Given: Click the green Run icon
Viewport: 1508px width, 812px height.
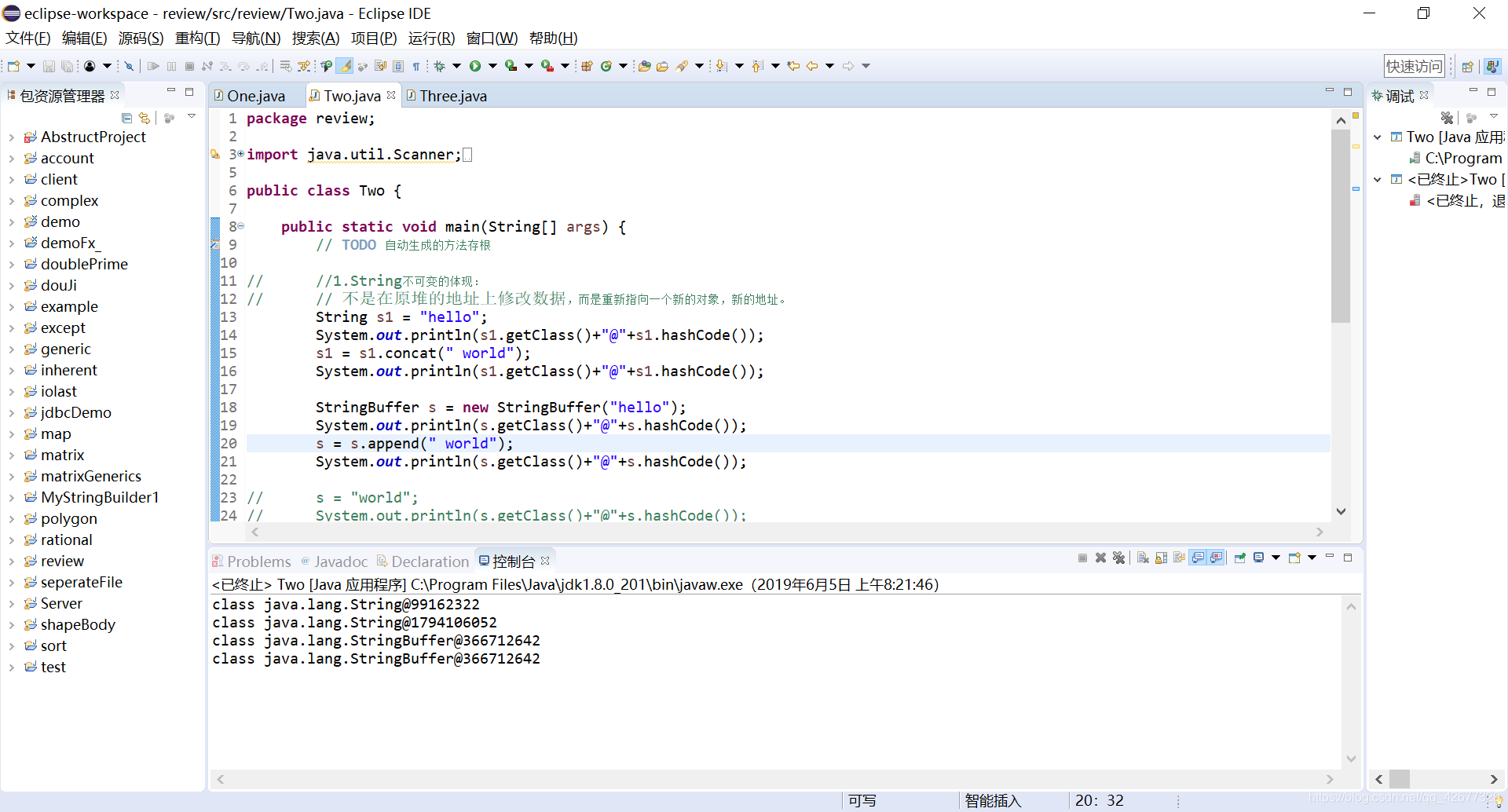Looking at the screenshot, I should (475, 66).
